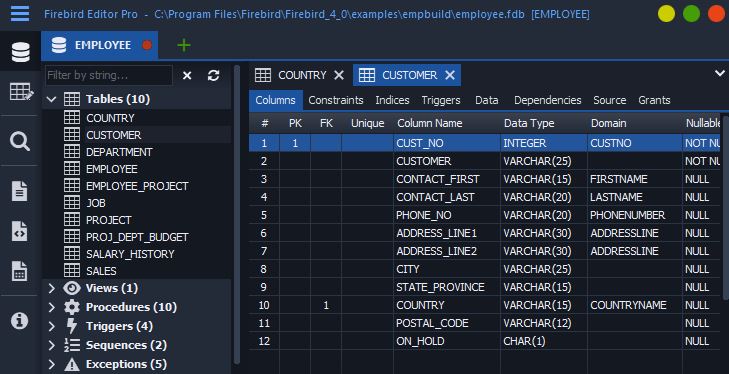Select PROJECT table in tree
The height and width of the screenshot is (374, 729).
click(109, 220)
